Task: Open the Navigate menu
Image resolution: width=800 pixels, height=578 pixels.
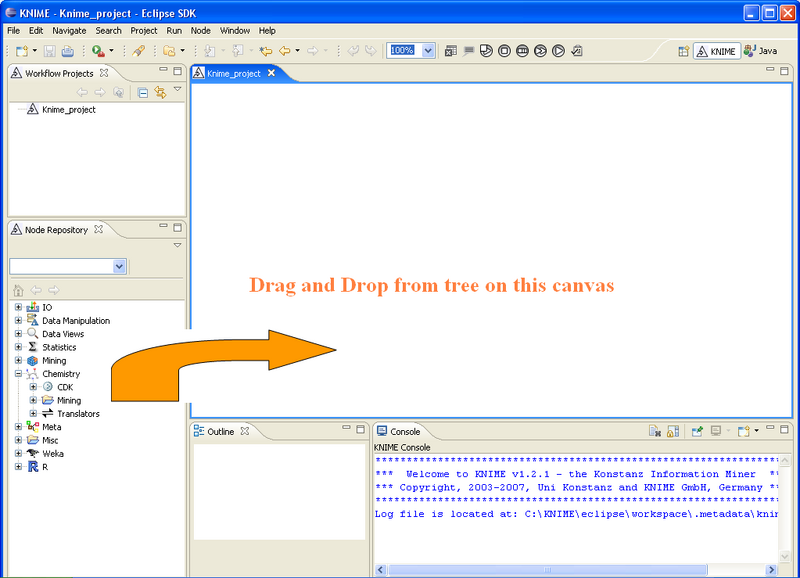Action: [69, 31]
